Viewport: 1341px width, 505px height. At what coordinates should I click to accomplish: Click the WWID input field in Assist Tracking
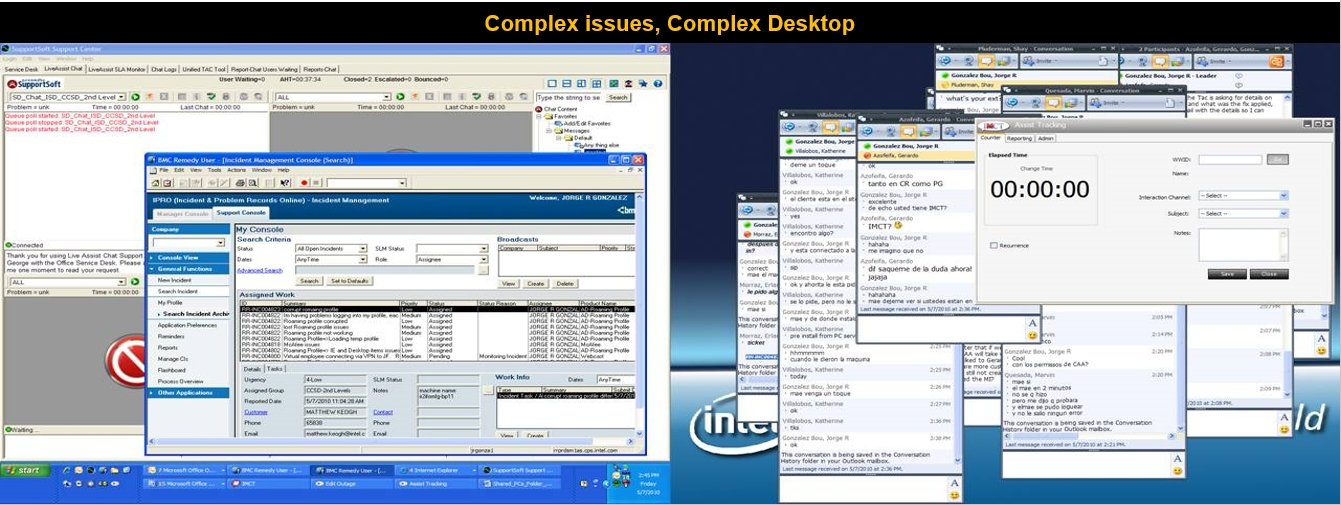(x=1230, y=159)
